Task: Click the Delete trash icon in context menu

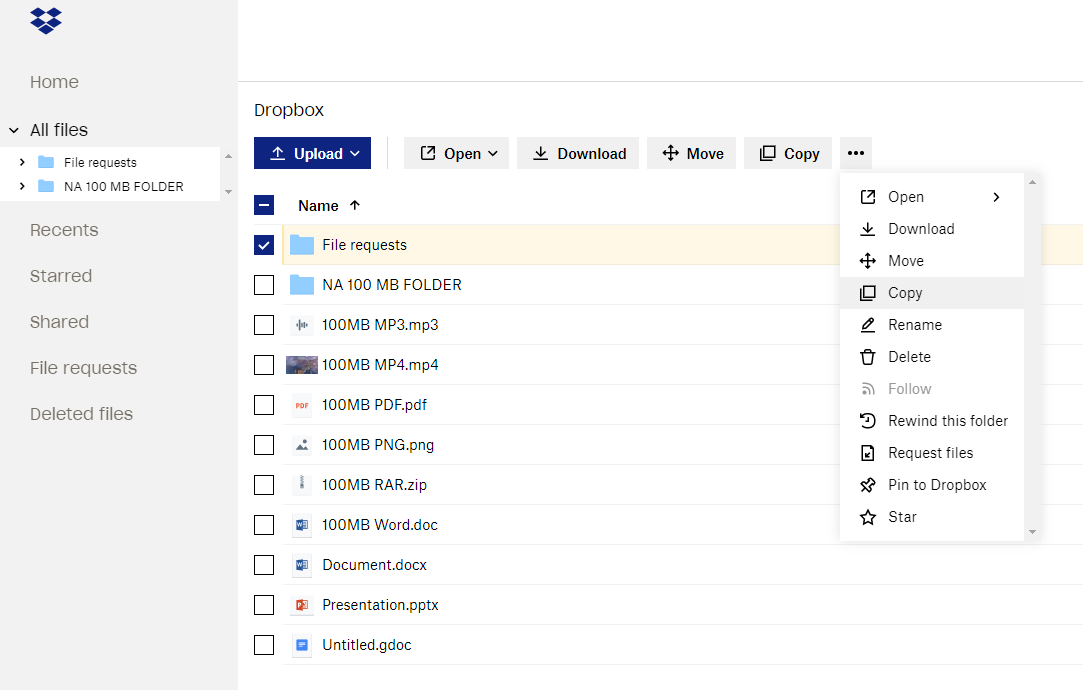Action: tap(866, 356)
